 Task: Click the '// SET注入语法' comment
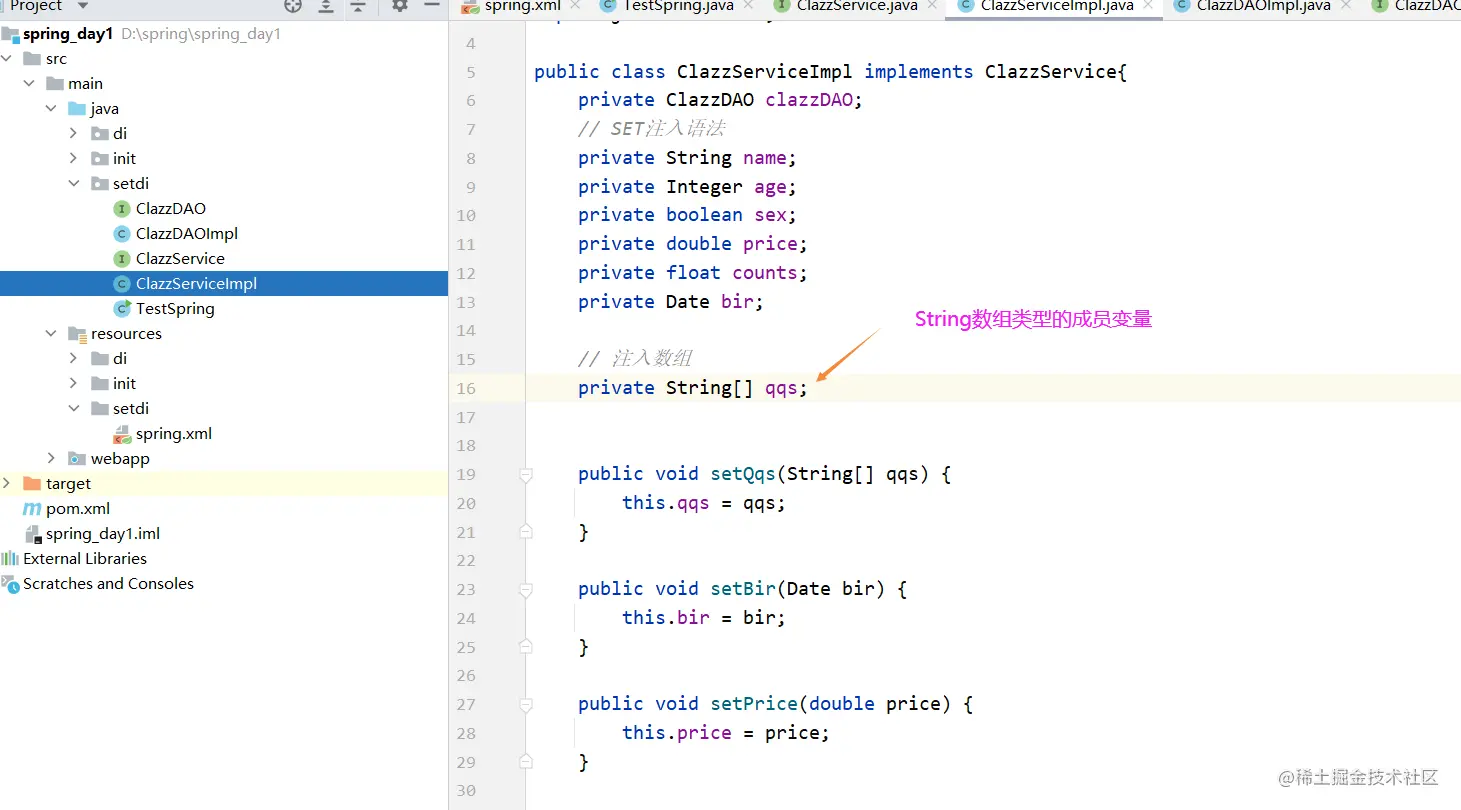coord(652,129)
